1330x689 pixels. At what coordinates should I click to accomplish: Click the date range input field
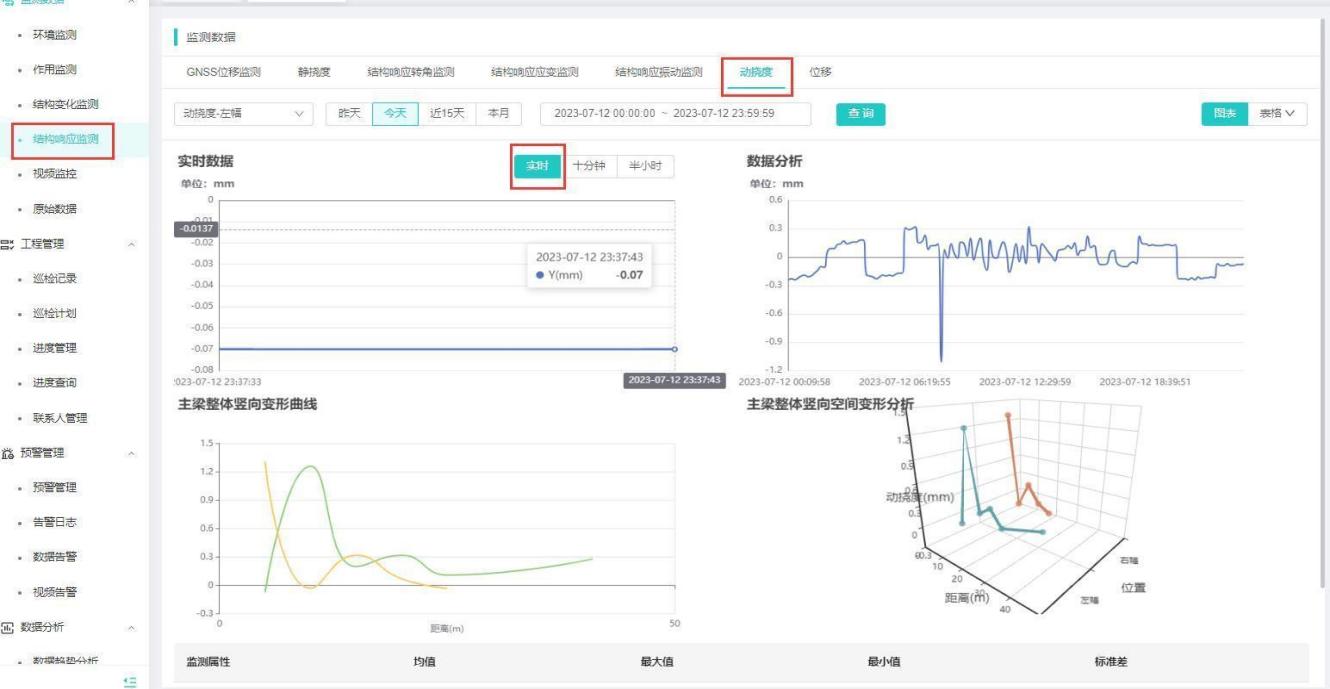(676, 114)
